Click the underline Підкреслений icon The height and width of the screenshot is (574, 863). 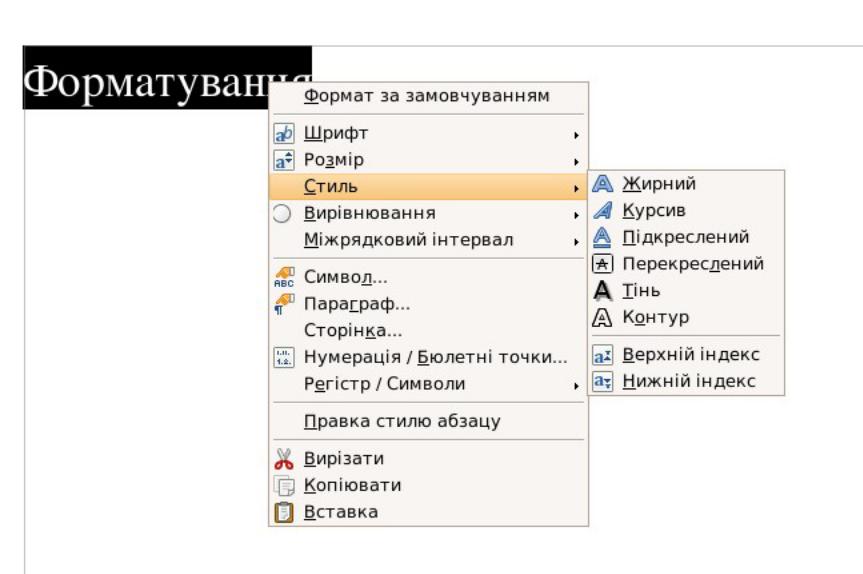[602, 237]
